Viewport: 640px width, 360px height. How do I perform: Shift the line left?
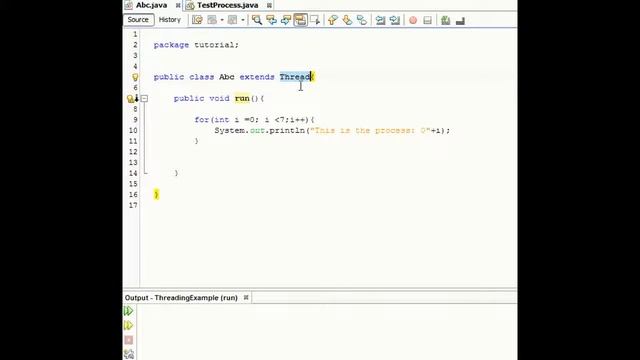click(x=380, y=20)
